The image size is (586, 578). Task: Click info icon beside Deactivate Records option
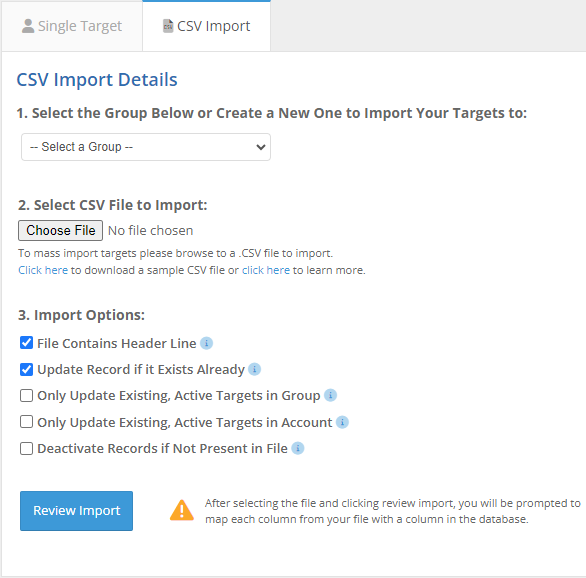298,448
